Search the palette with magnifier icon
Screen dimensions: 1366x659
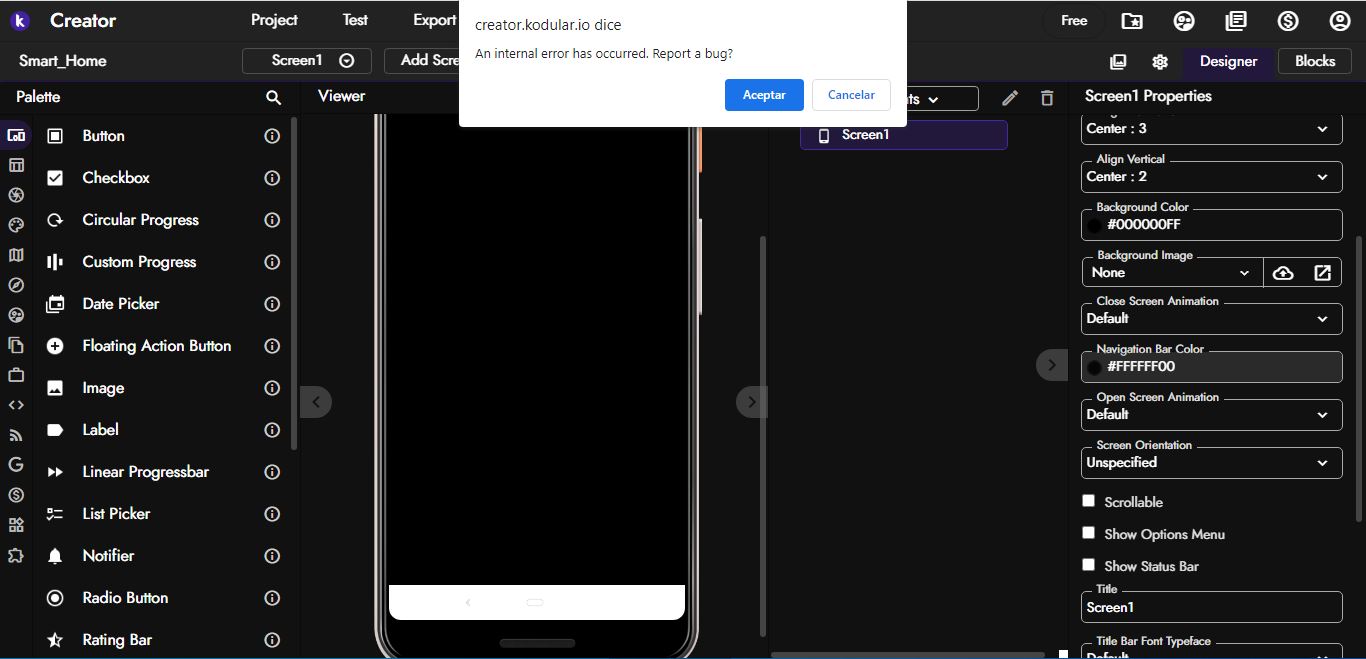[273, 97]
